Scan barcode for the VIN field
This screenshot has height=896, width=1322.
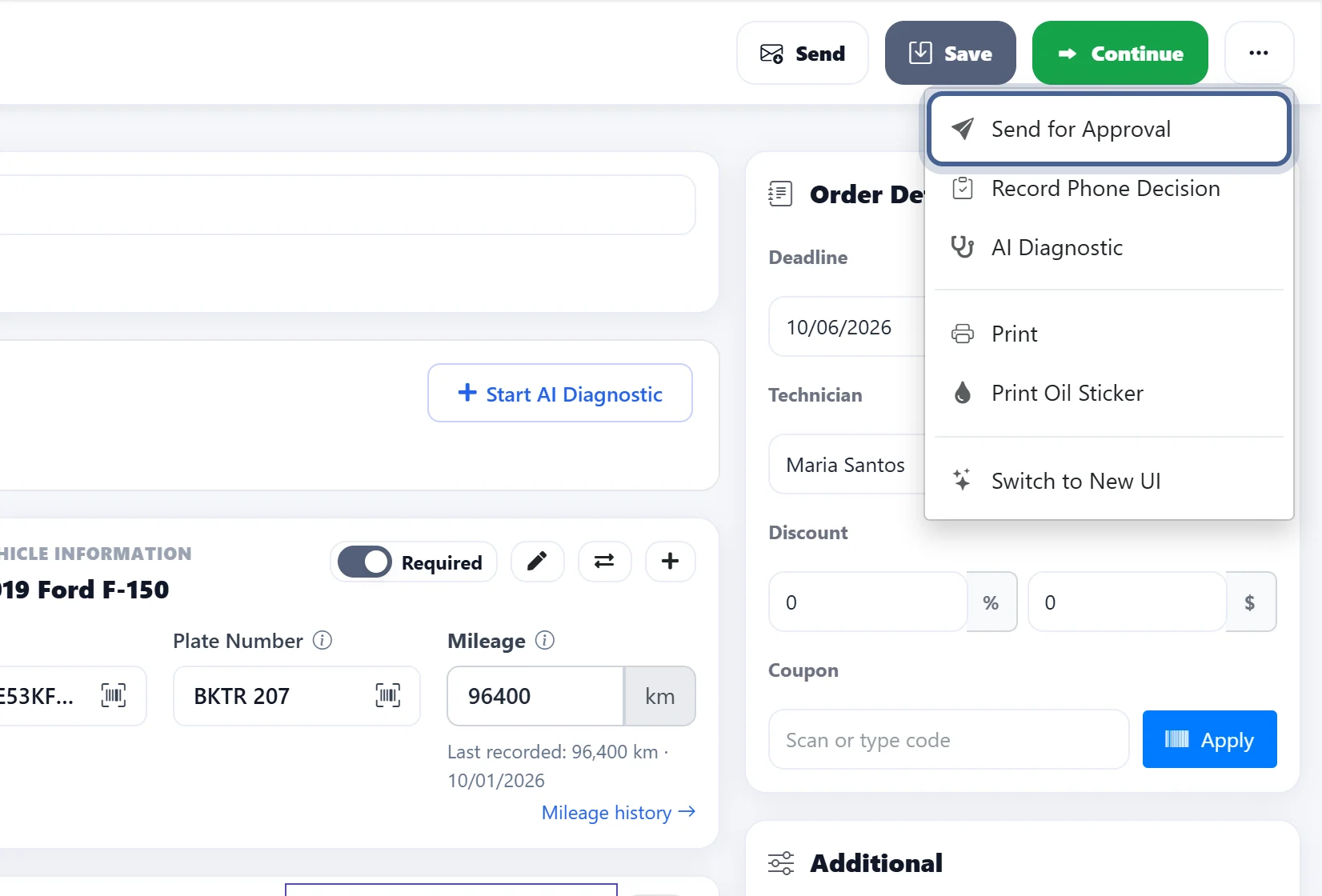pos(114,695)
